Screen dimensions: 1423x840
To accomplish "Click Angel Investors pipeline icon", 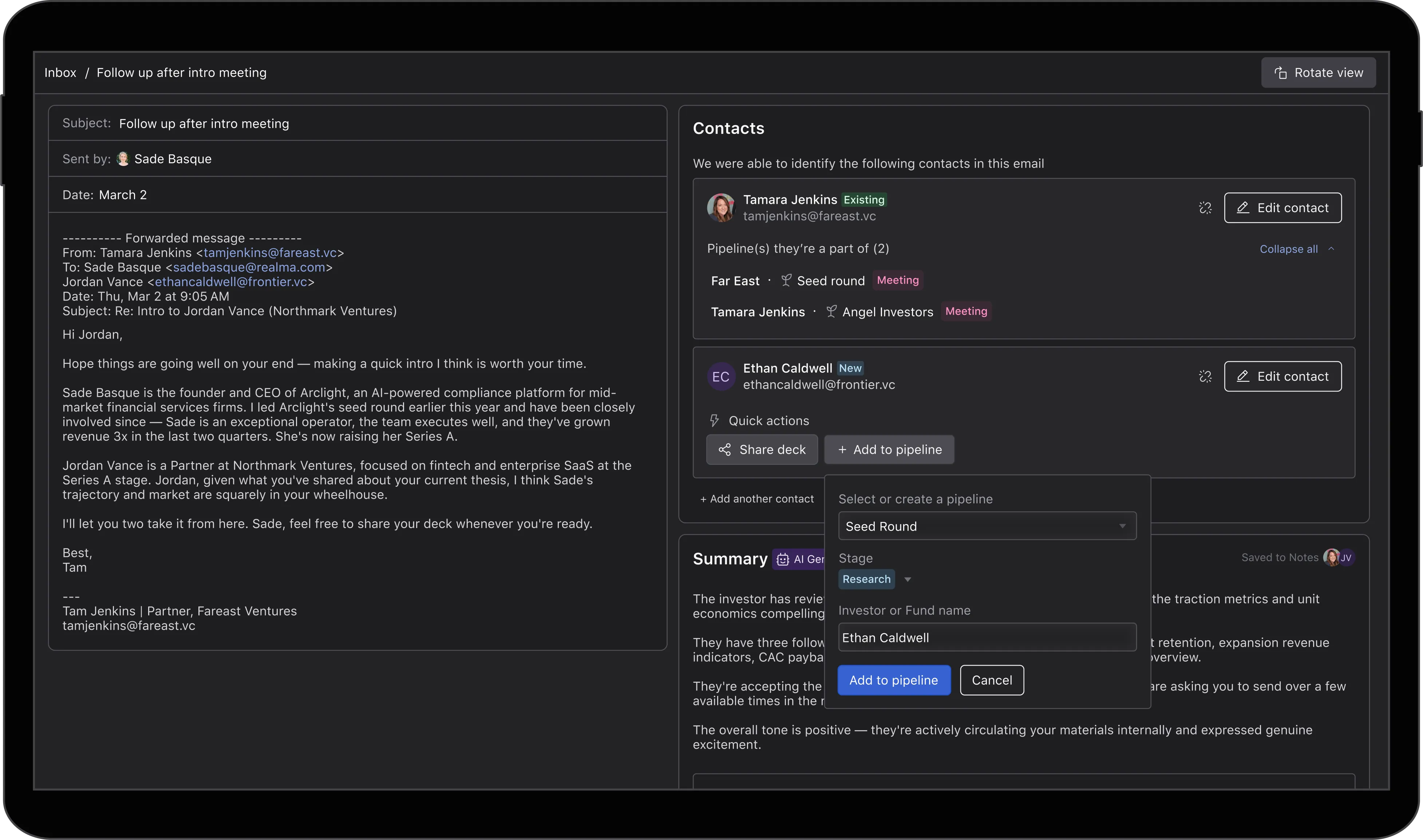I will click(831, 311).
